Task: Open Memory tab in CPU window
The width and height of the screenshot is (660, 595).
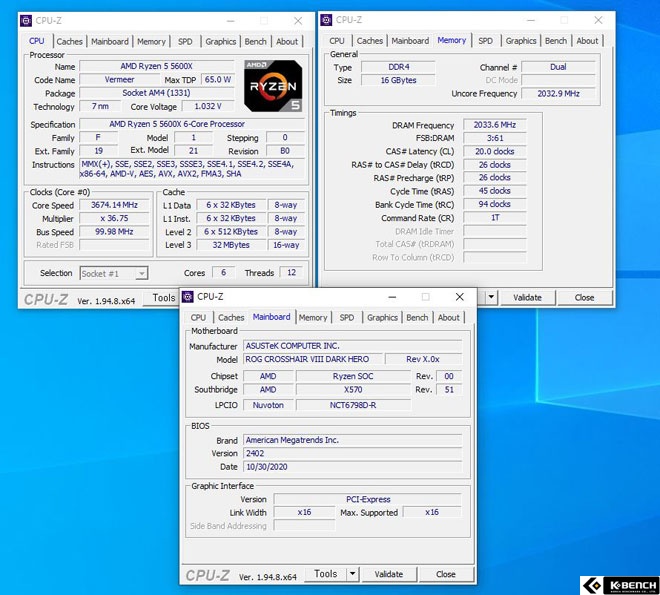Action: [152, 42]
